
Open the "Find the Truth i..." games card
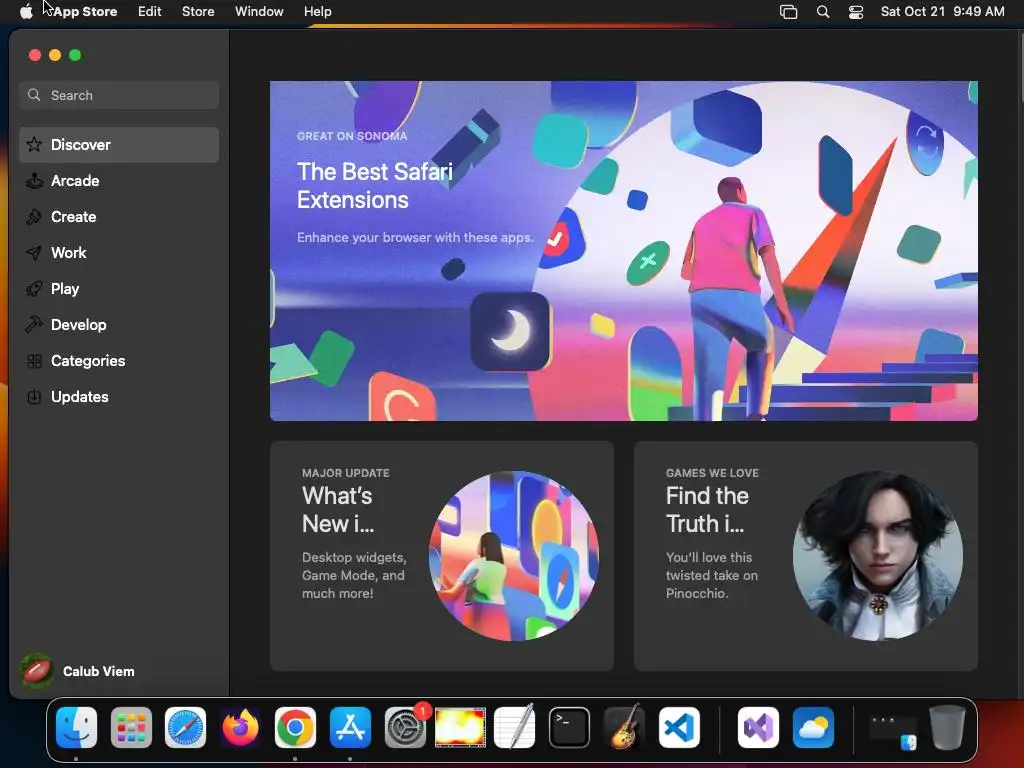coord(806,556)
